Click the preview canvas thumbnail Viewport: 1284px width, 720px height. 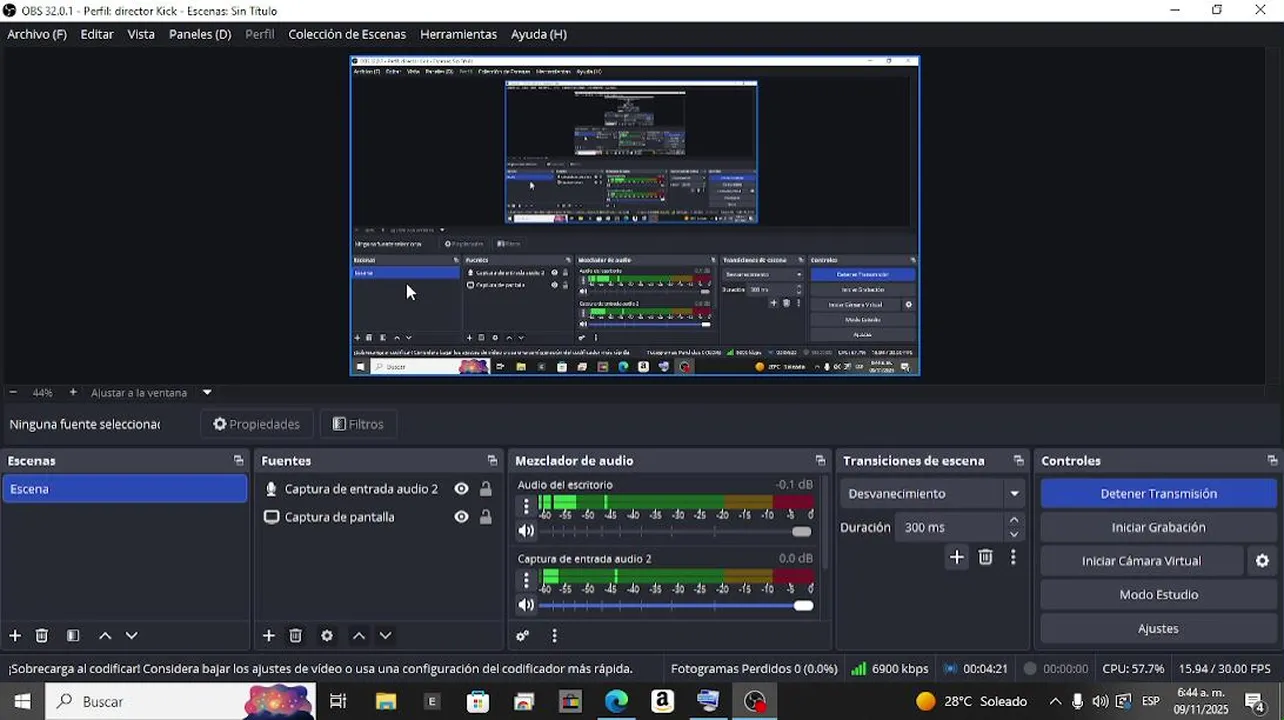[x=634, y=215]
